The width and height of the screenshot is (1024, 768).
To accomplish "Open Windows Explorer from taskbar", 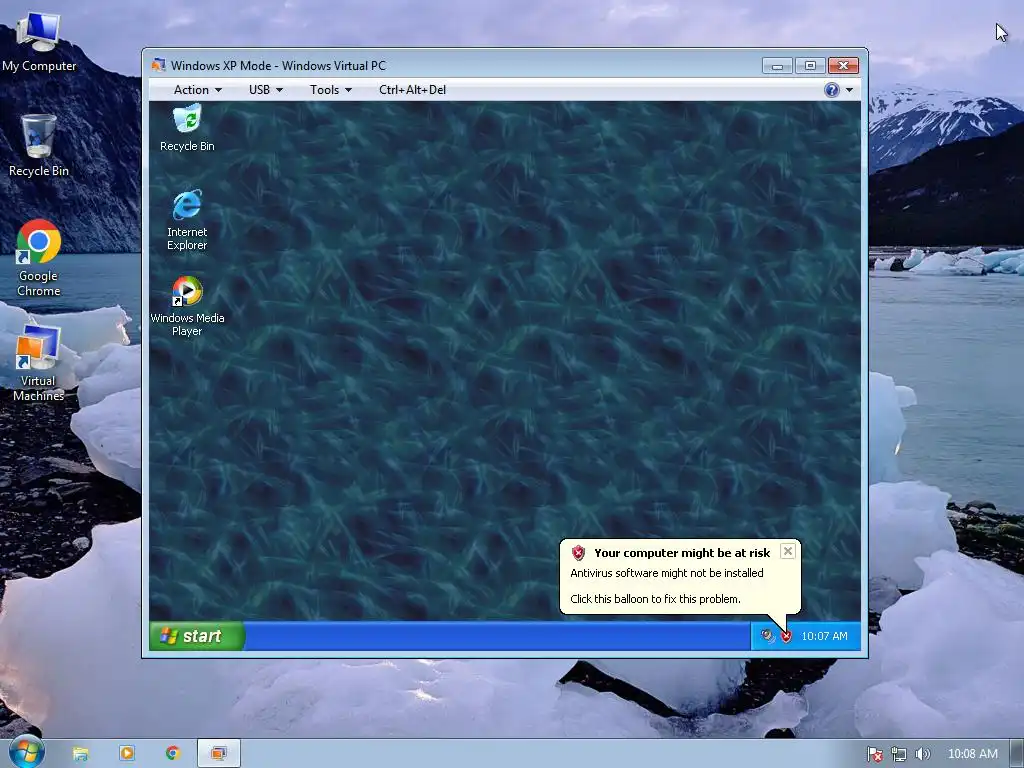I will click(x=80, y=754).
